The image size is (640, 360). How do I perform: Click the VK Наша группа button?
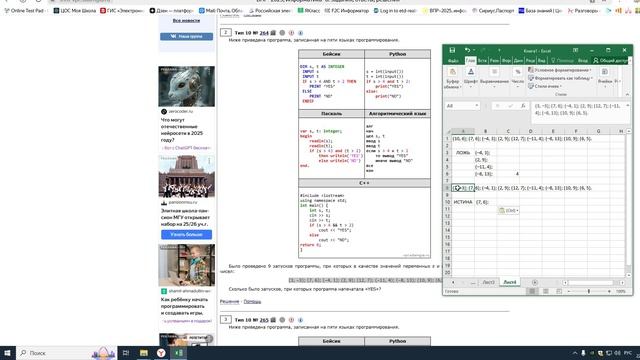point(186,36)
